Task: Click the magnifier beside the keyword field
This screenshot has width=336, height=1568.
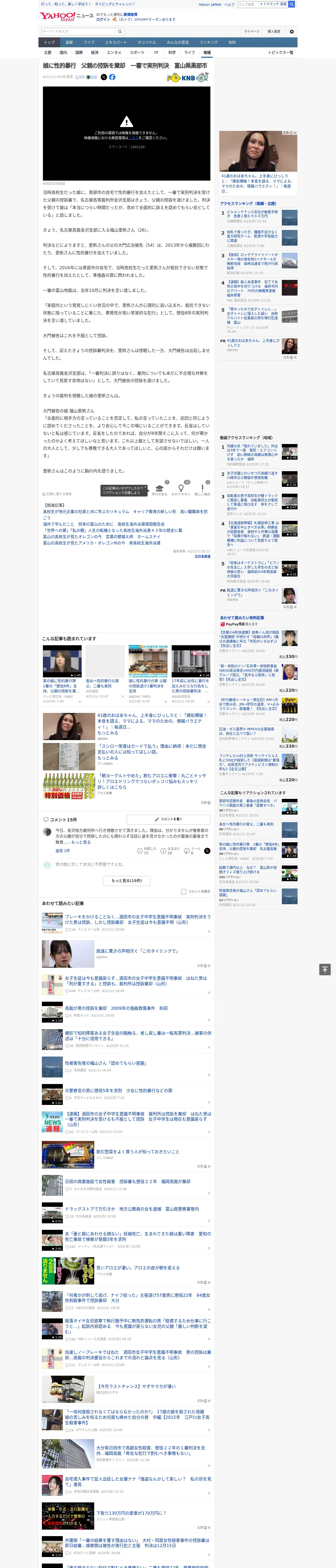Action: coord(120,31)
